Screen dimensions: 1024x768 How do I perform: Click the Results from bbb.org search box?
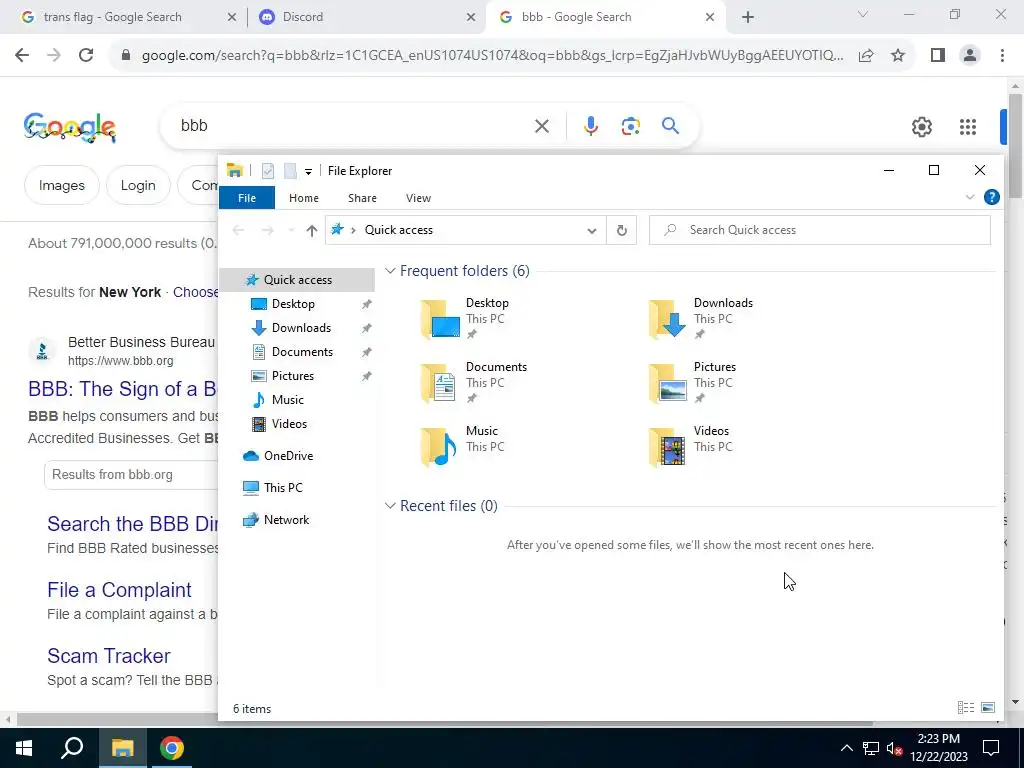click(x=131, y=475)
